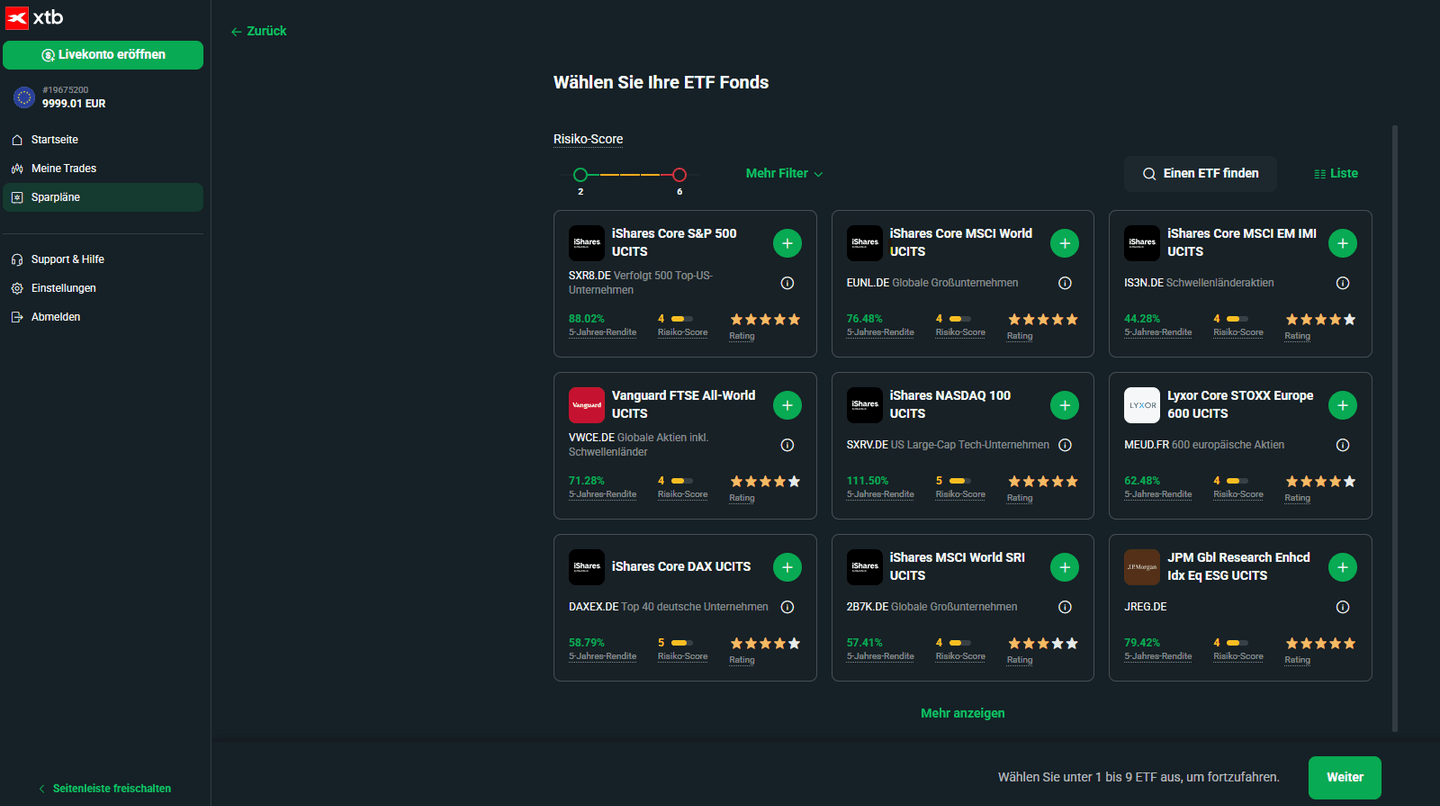Click the Vanguard FTSE All-World UCITS title
This screenshot has height=806, width=1440.
click(x=684, y=404)
